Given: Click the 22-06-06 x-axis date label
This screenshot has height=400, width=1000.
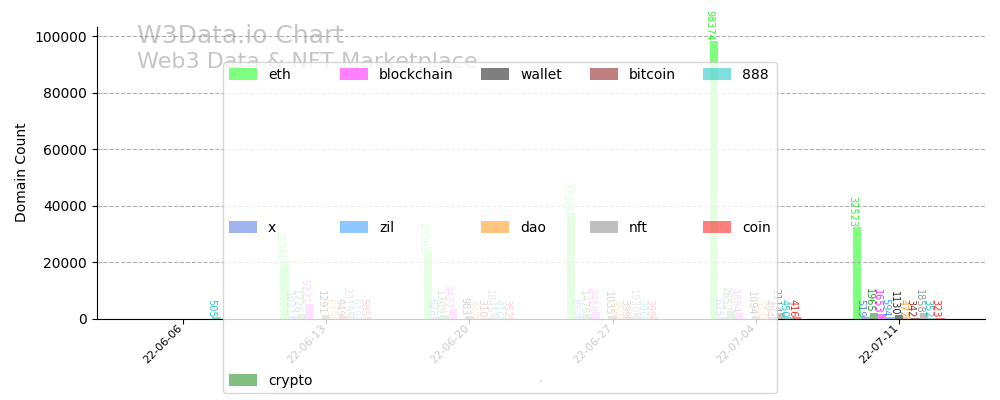Looking at the screenshot, I should coord(163,344).
